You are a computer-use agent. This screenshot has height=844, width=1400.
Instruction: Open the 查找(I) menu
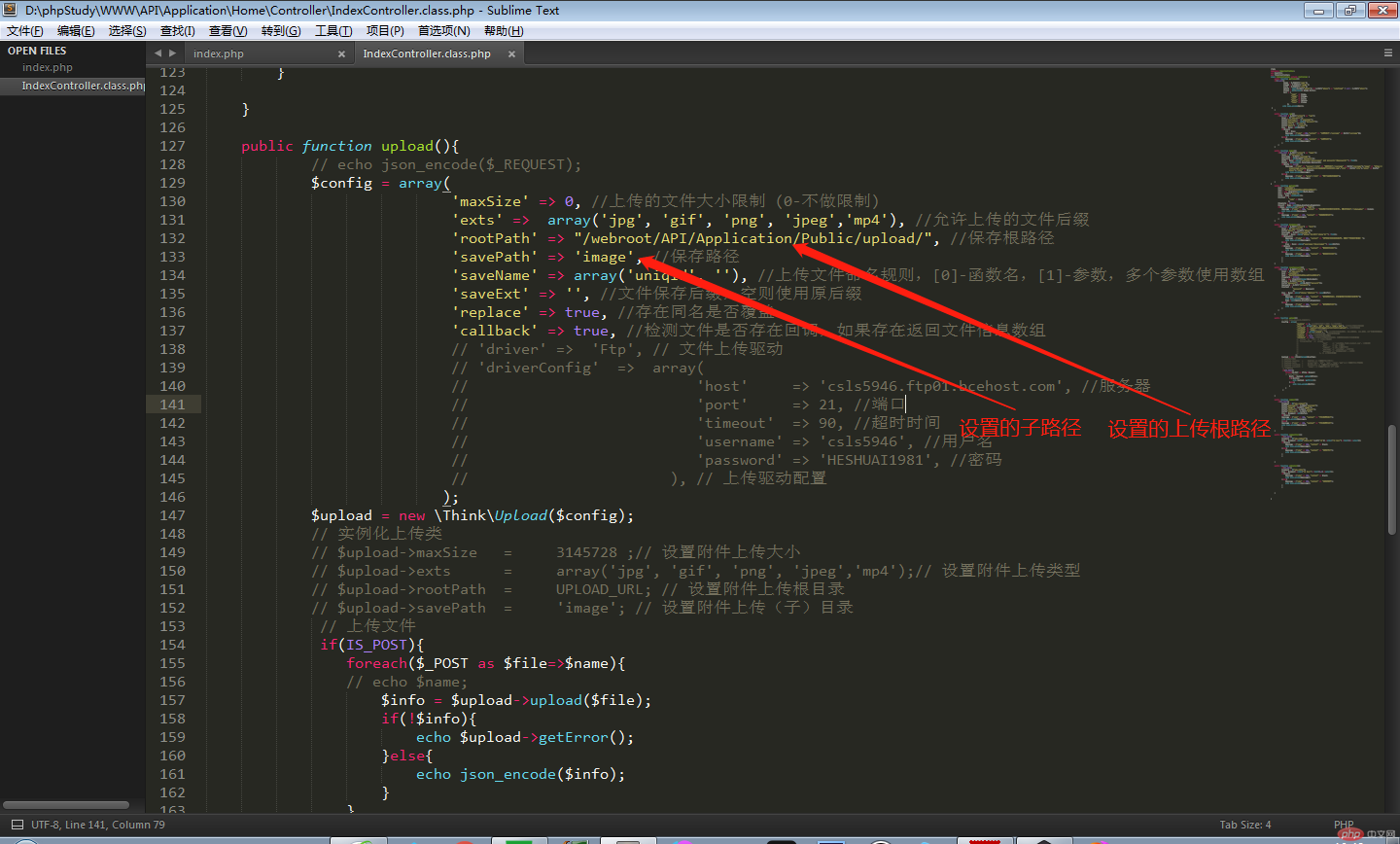(177, 30)
